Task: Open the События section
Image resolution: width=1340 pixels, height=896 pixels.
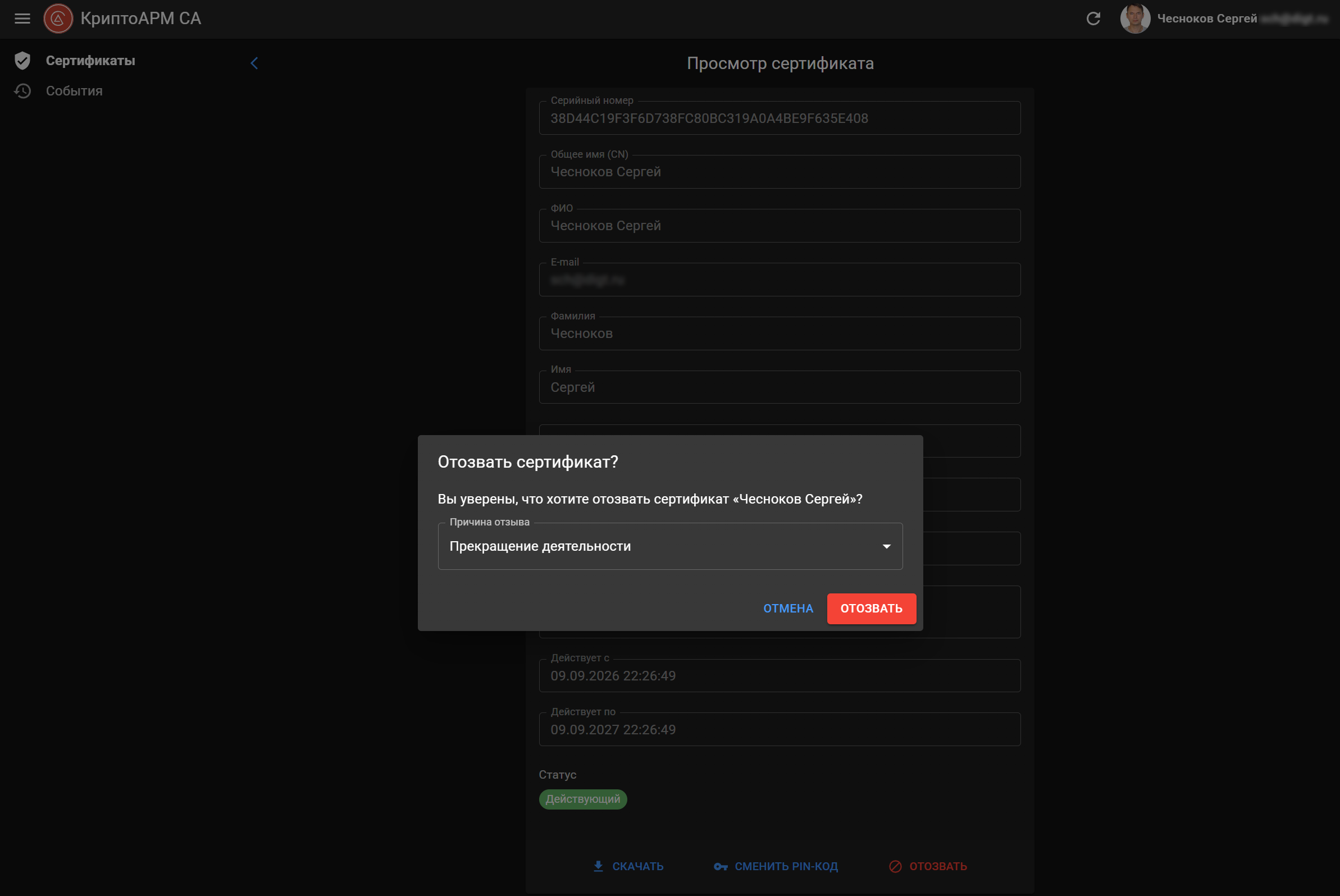Action: pos(74,91)
